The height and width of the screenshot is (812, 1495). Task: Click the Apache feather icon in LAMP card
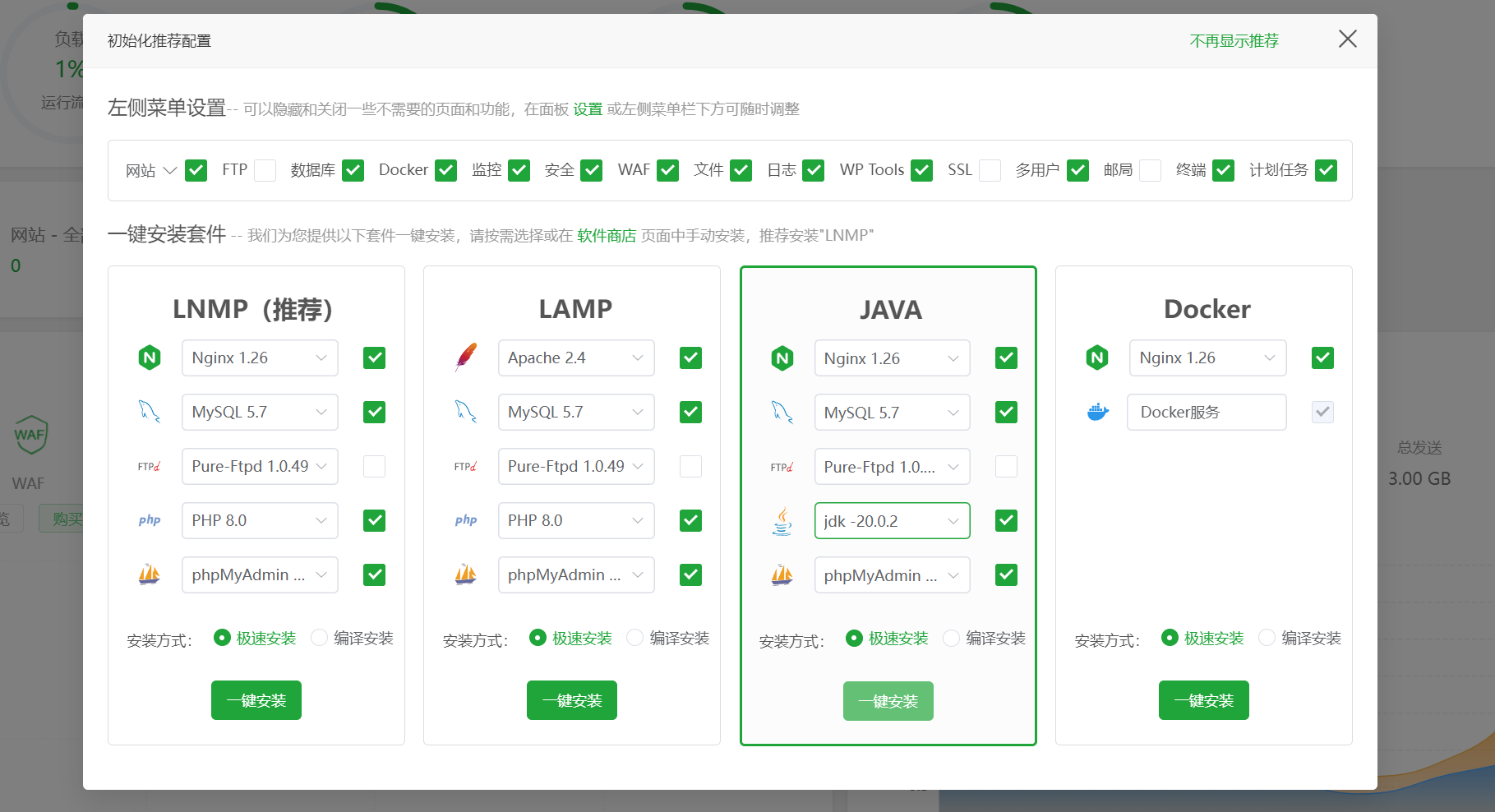pyautogui.click(x=466, y=358)
